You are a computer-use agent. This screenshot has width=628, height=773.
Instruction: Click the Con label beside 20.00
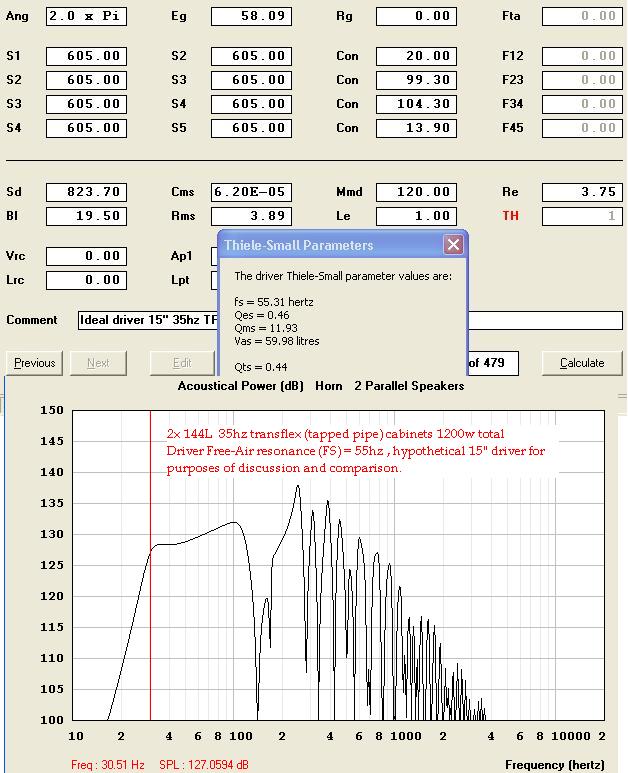347,56
